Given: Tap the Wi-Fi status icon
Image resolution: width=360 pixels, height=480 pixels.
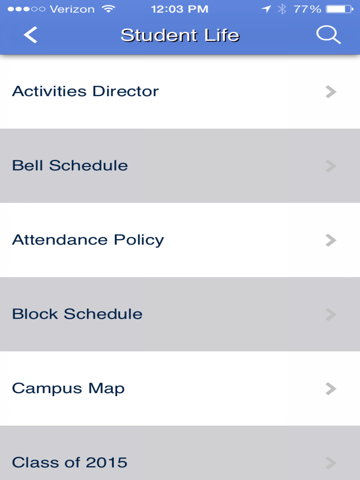Looking at the screenshot, I should (108, 9).
